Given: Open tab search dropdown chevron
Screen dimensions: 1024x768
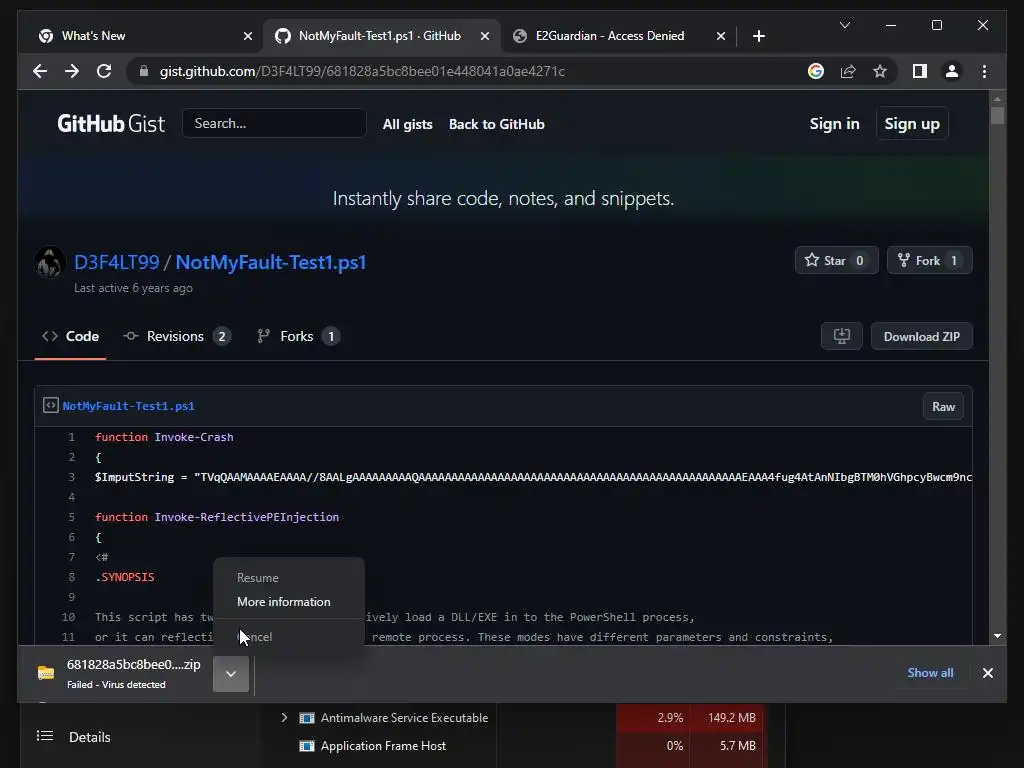Looking at the screenshot, I should [844, 25].
